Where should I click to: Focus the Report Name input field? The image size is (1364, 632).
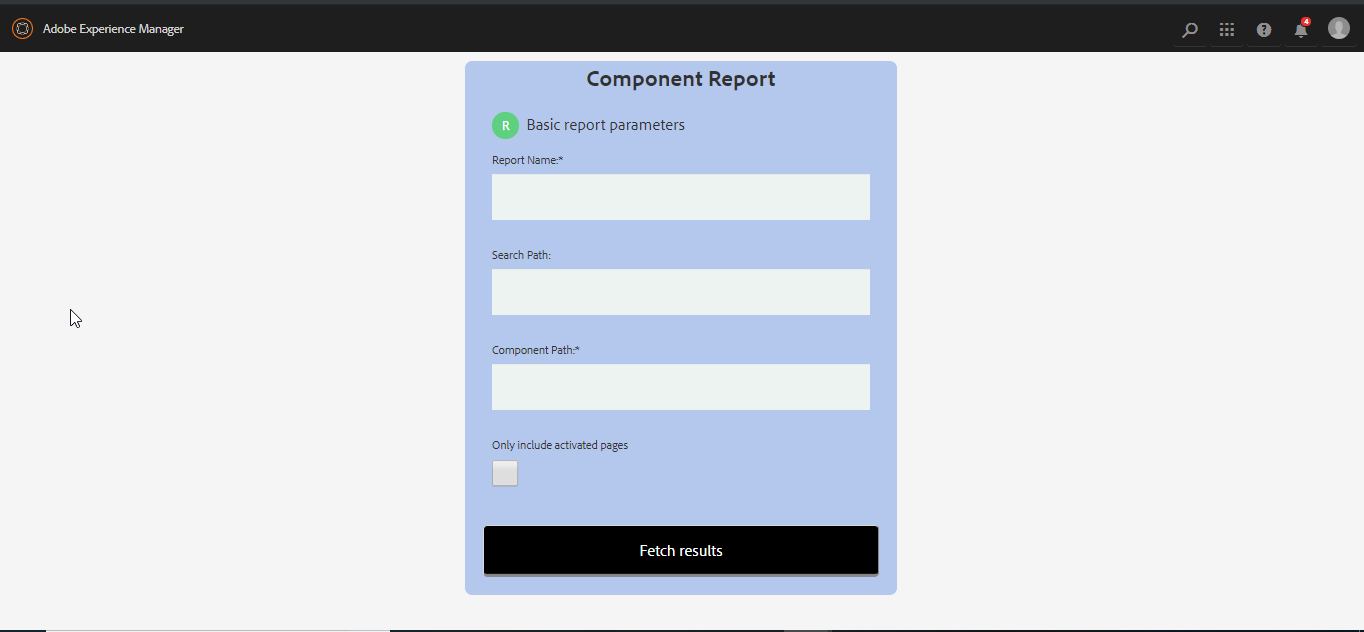680,197
